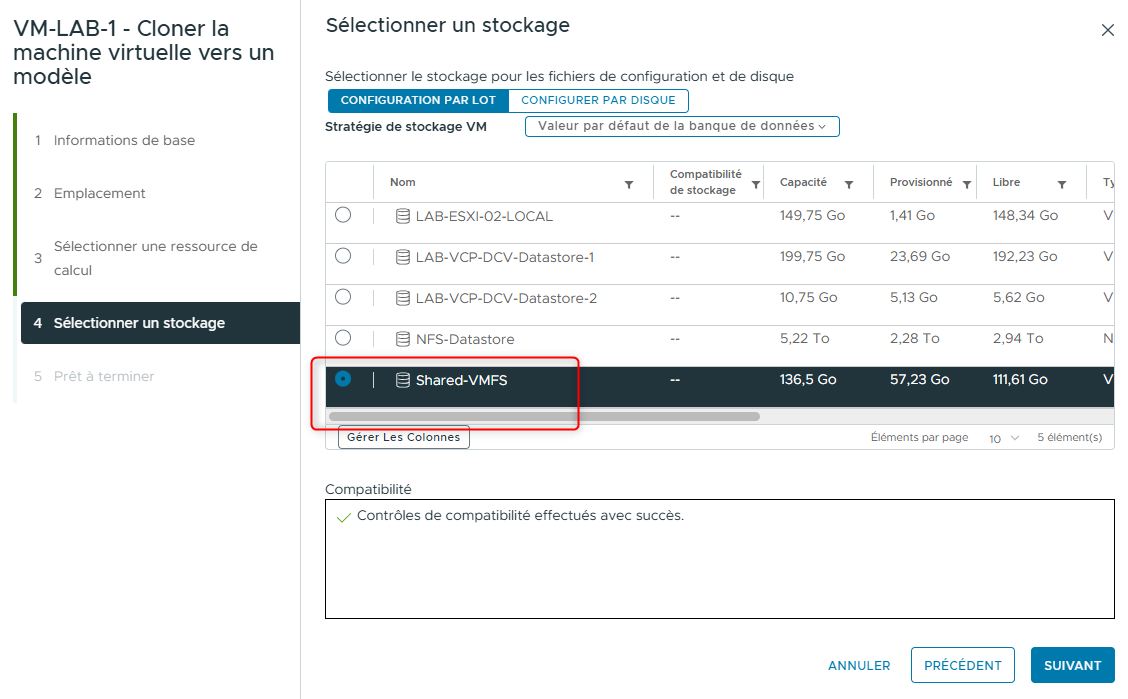The image size is (1128, 699).
Task: Select the NFS-Datastore radio button
Action: 342,338
